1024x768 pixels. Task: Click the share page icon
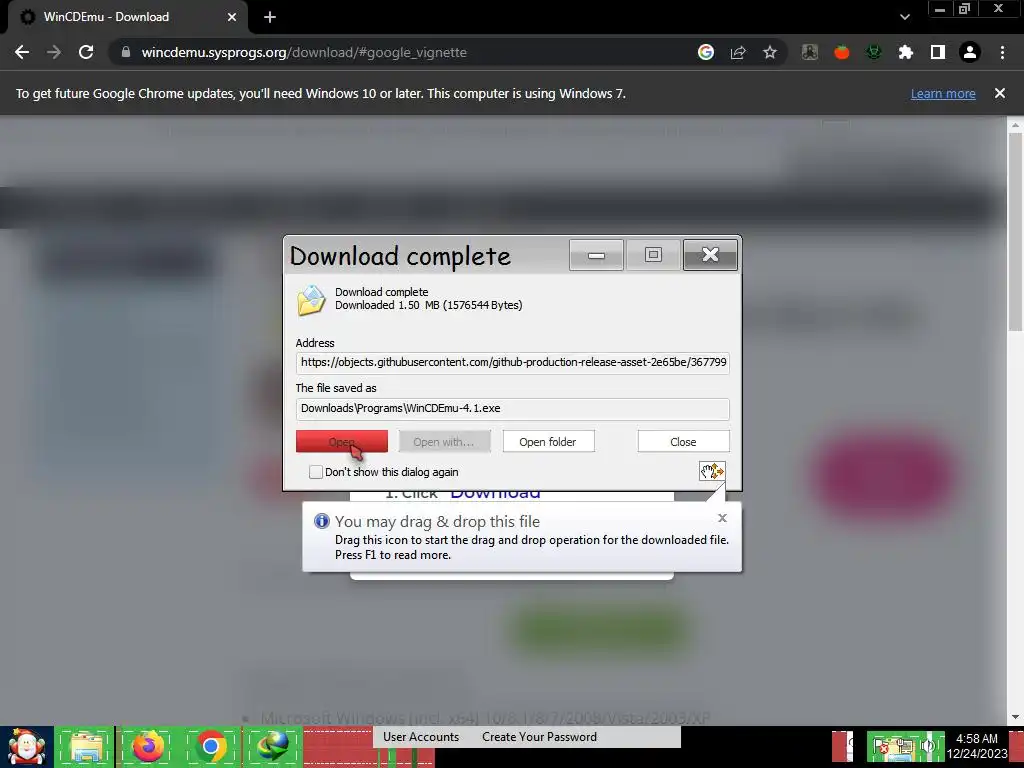738,52
